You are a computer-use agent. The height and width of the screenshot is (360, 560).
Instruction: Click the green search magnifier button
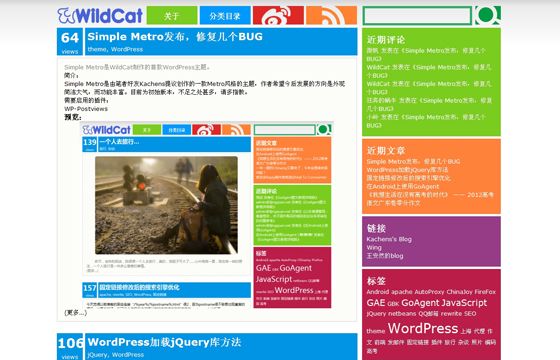(488, 15)
